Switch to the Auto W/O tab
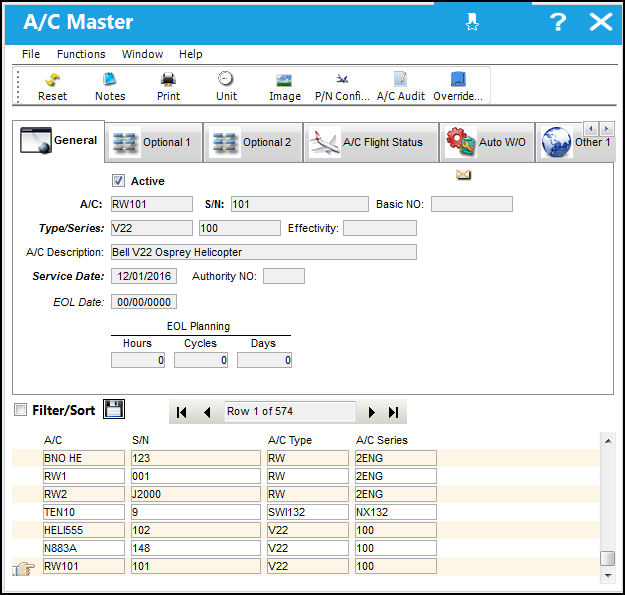625x595 pixels. [x=487, y=142]
